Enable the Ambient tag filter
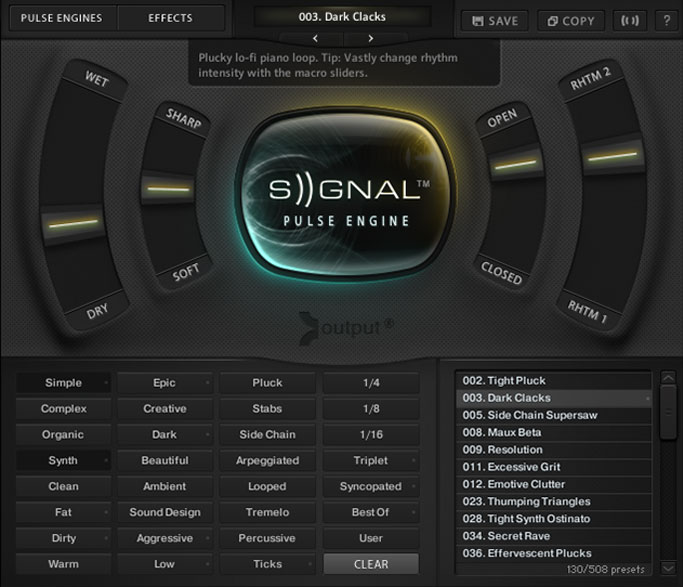Image resolution: width=683 pixels, height=587 pixels. tap(165, 486)
